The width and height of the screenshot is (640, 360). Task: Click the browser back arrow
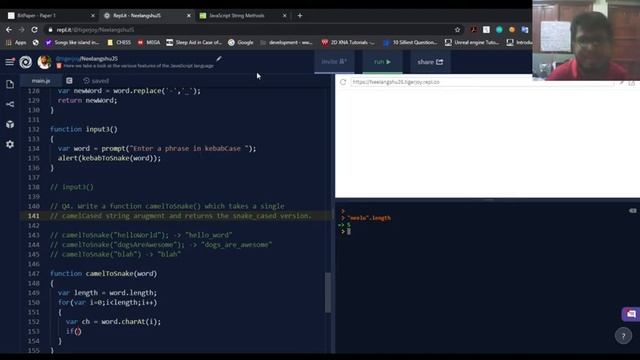9,30
